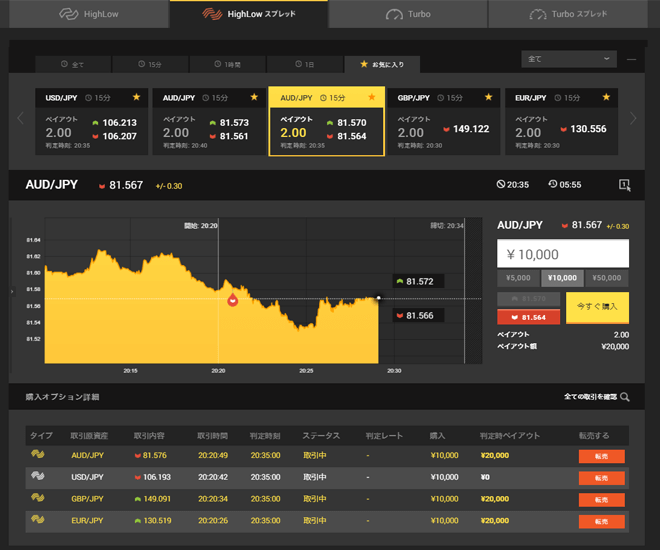Select the High 81.570 direction button
This screenshot has width=660, height=550.
coord(529,299)
